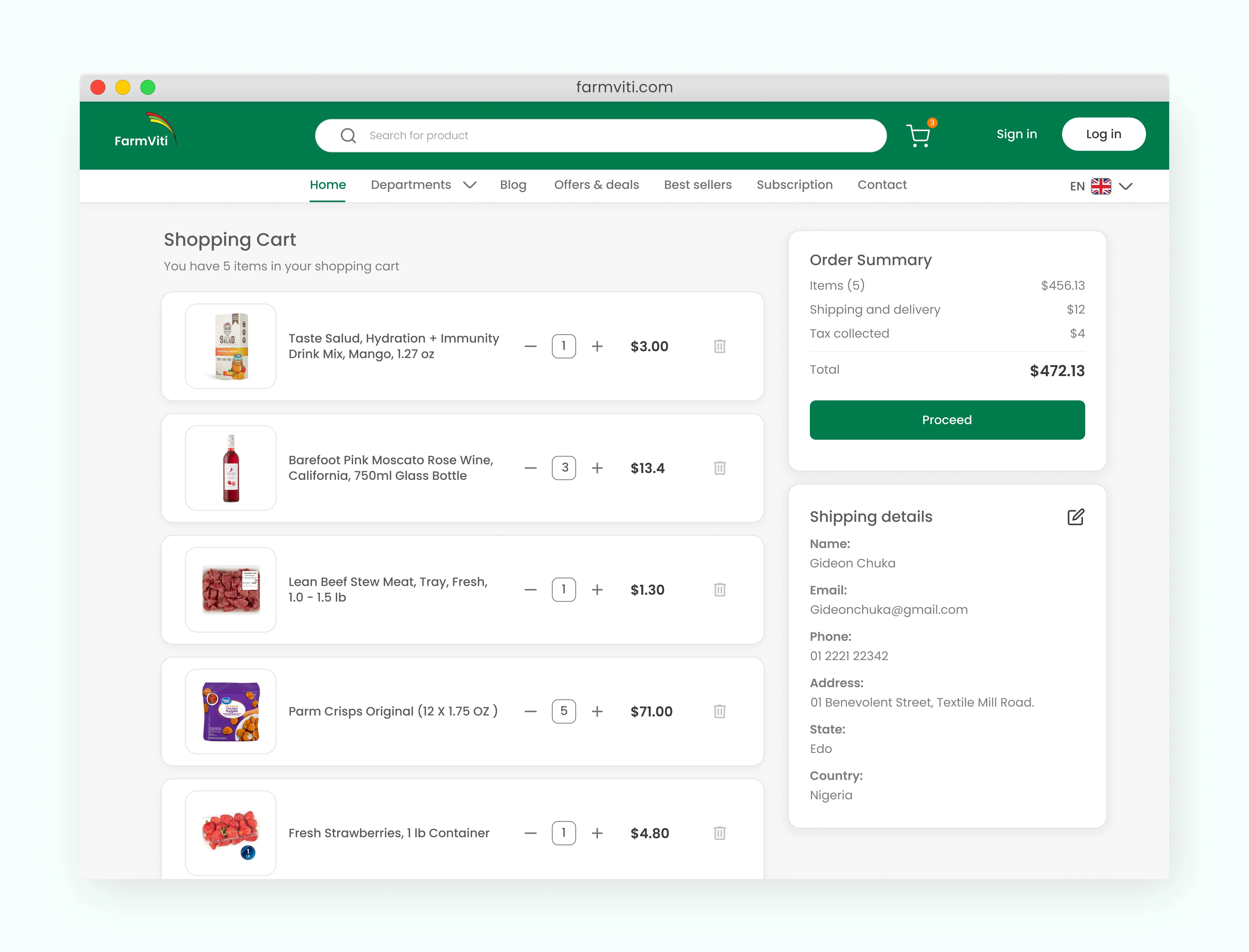Remove the Fresh Strawberries from cart
This screenshot has height=952, width=1249.
coord(720,833)
